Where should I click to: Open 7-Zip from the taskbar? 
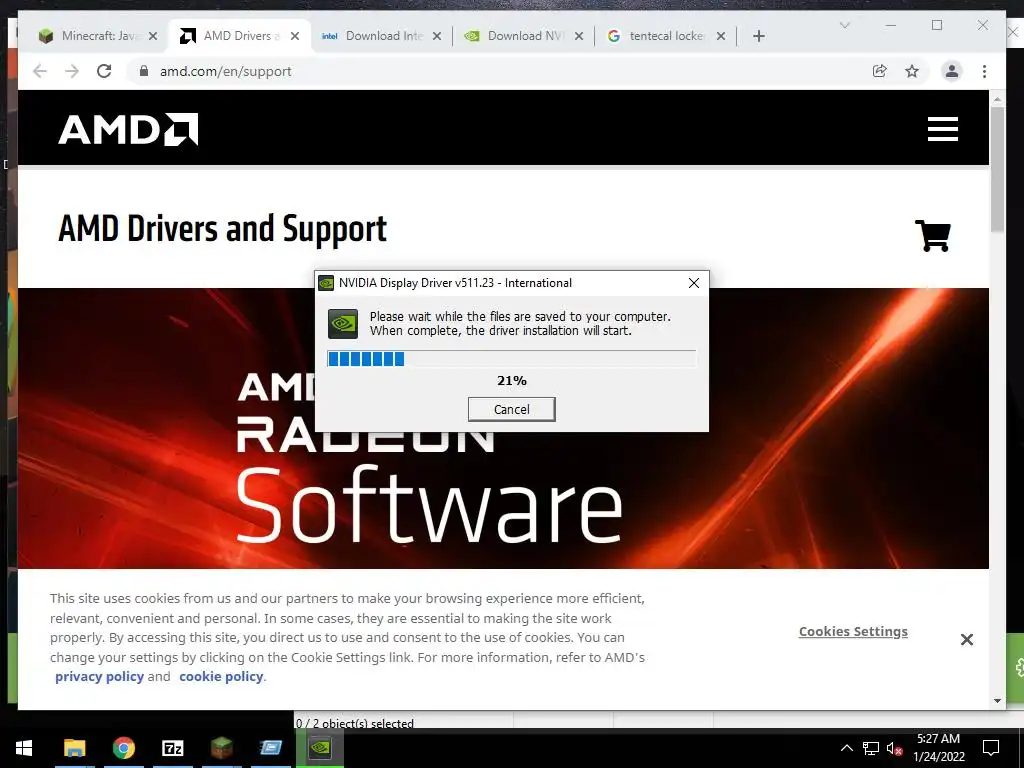(172, 747)
